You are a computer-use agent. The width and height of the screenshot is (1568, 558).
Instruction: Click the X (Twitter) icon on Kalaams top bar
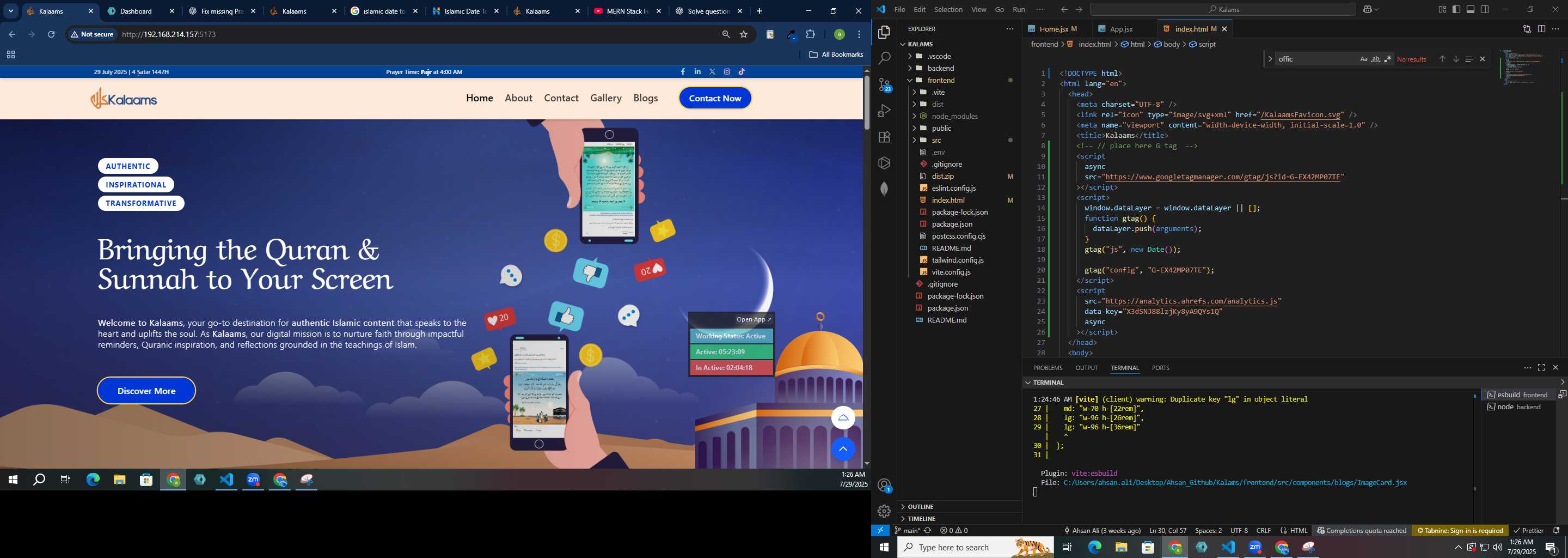[x=712, y=72]
